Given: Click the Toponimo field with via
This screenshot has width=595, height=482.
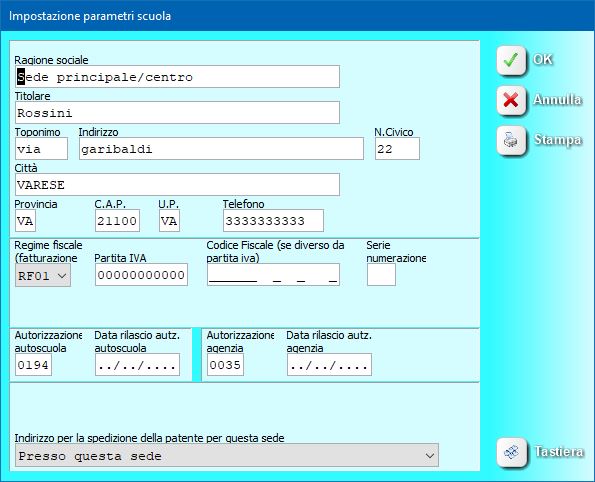Looking at the screenshot, I should (41, 149).
